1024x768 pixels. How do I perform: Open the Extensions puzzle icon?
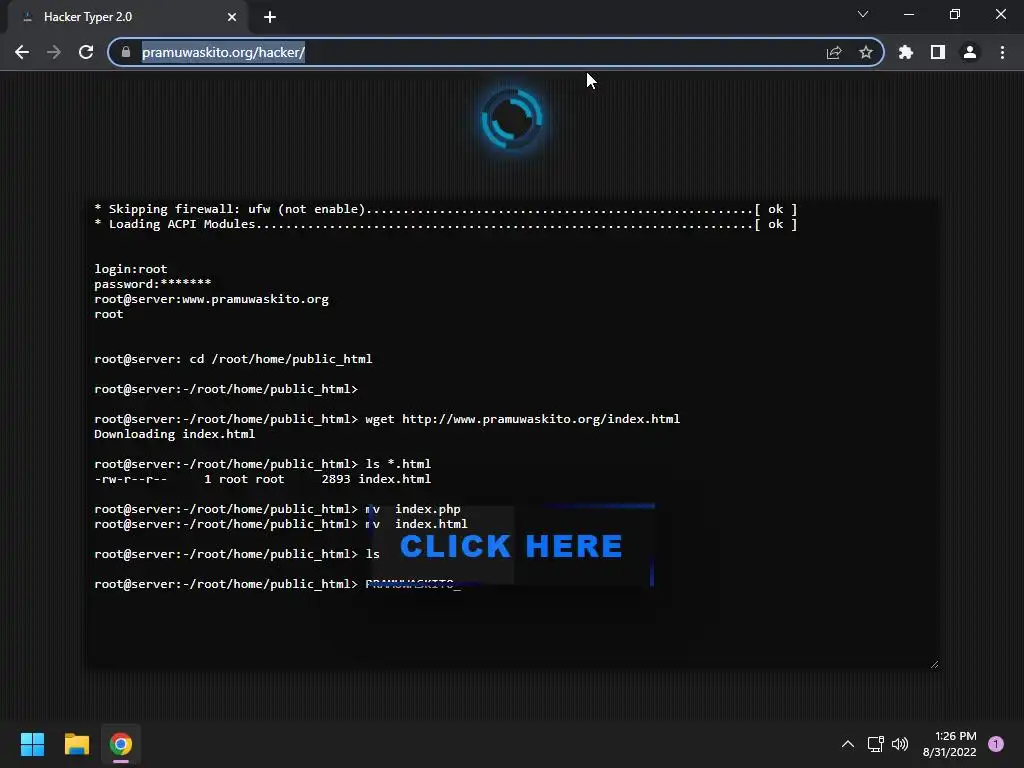pos(906,52)
